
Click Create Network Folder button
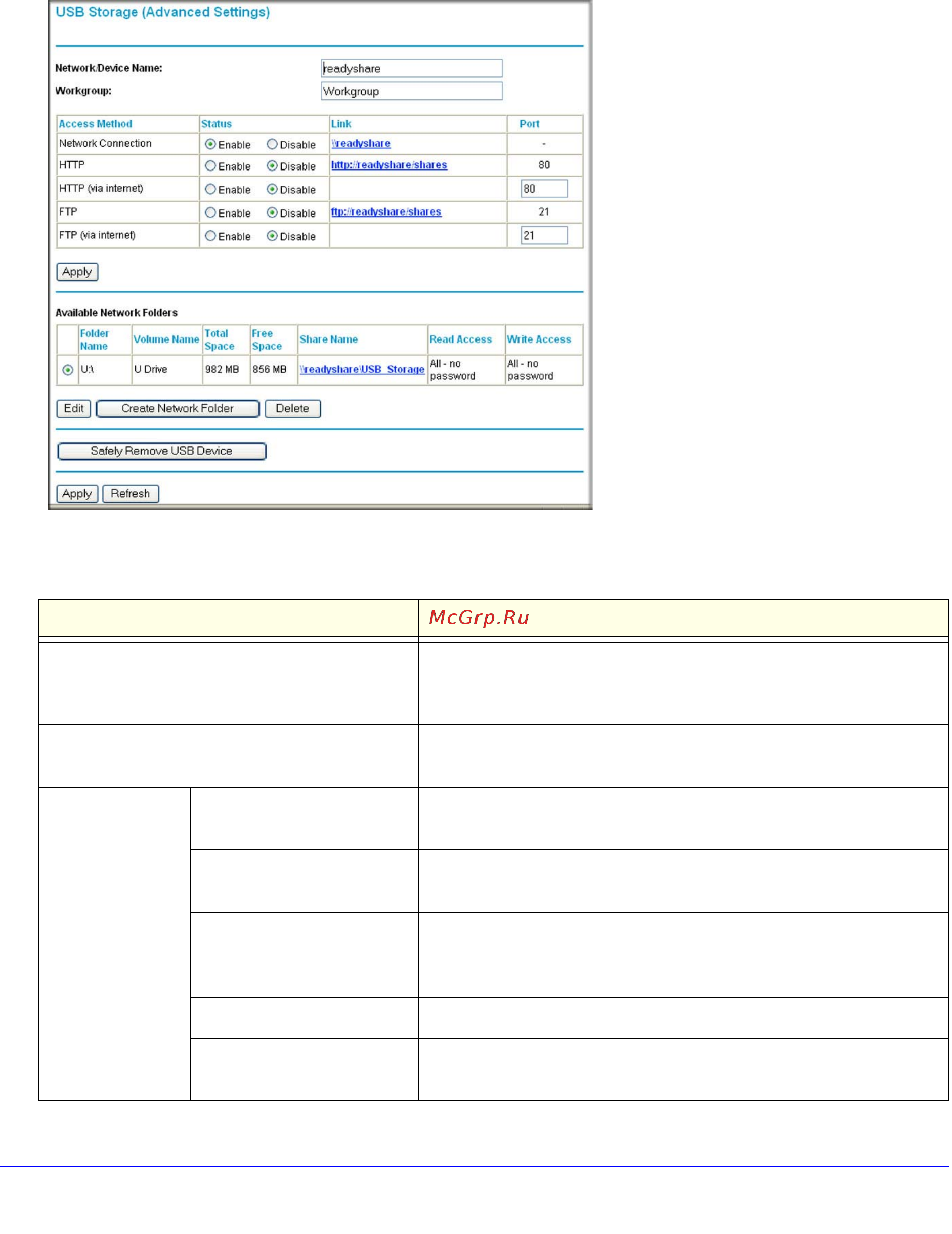(178, 408)
